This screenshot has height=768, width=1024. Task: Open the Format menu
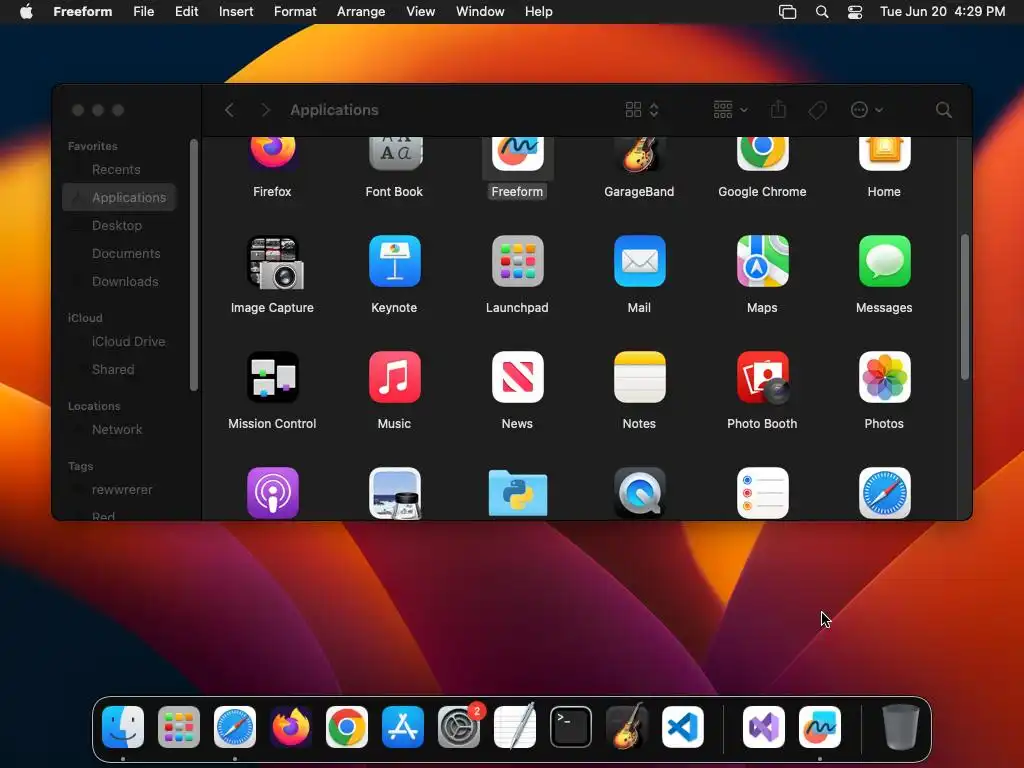coord(295,12)
